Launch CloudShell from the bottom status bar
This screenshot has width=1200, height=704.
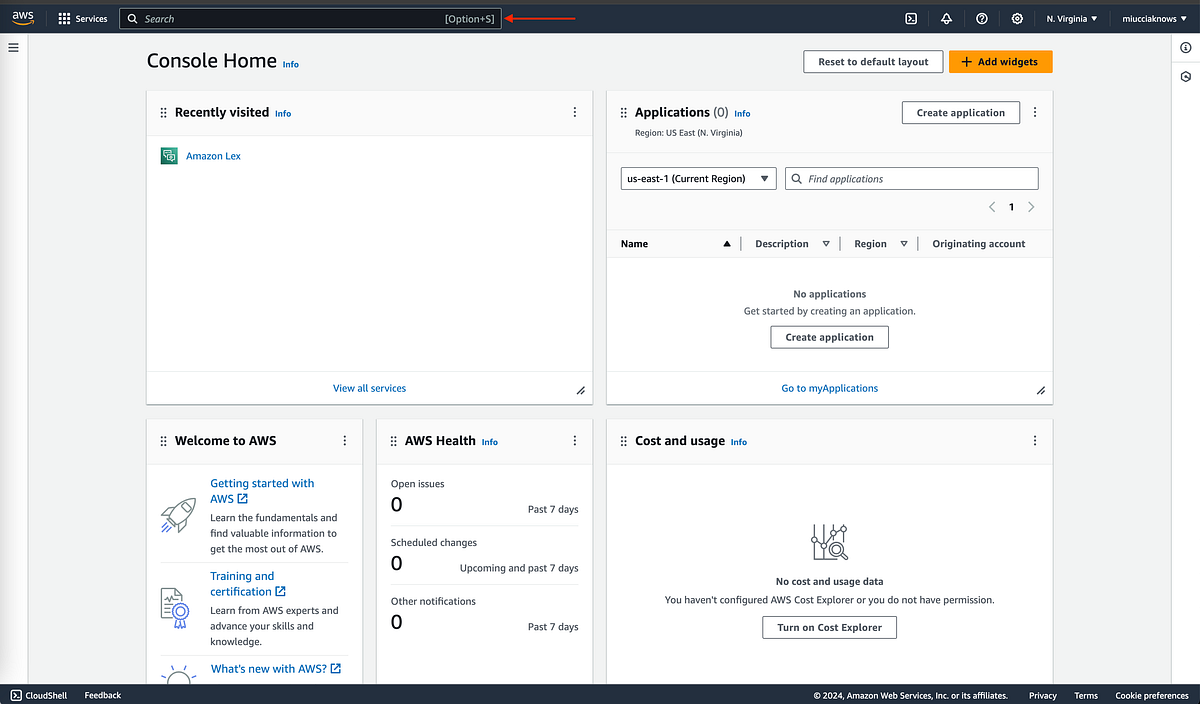(x=38, y=695)
